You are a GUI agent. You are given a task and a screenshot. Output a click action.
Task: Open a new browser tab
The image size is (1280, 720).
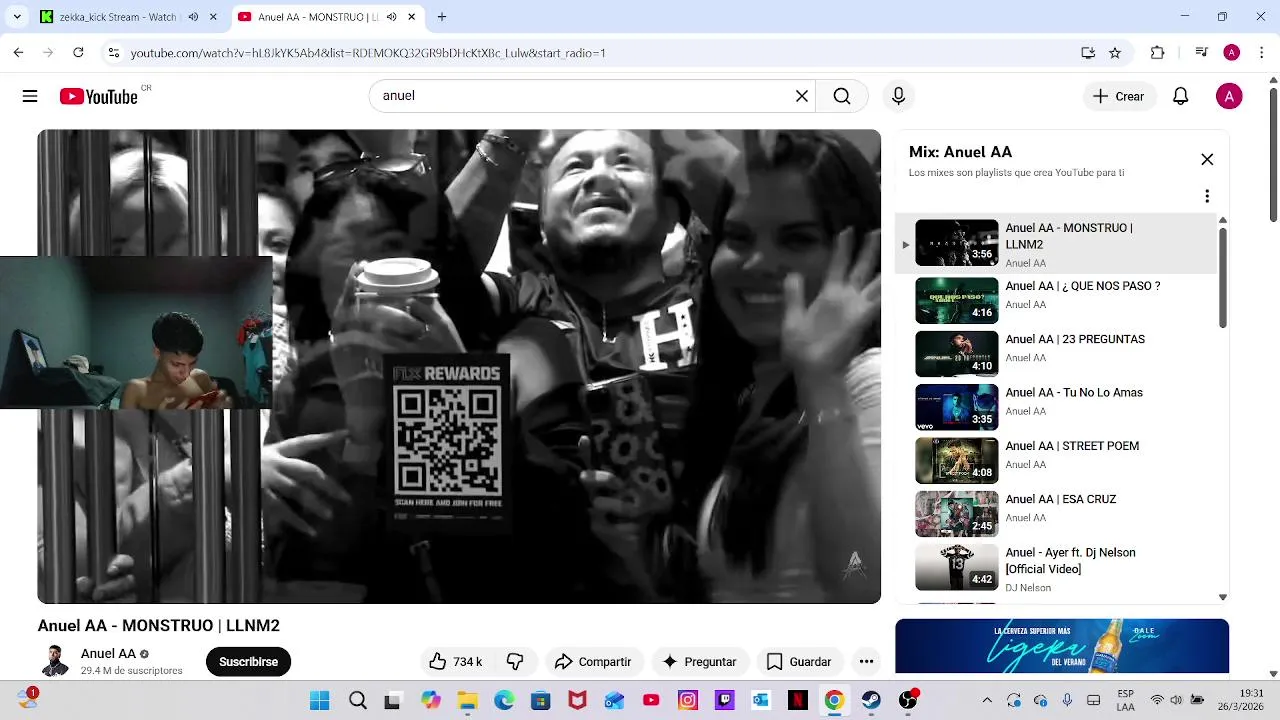pos(442,17)
